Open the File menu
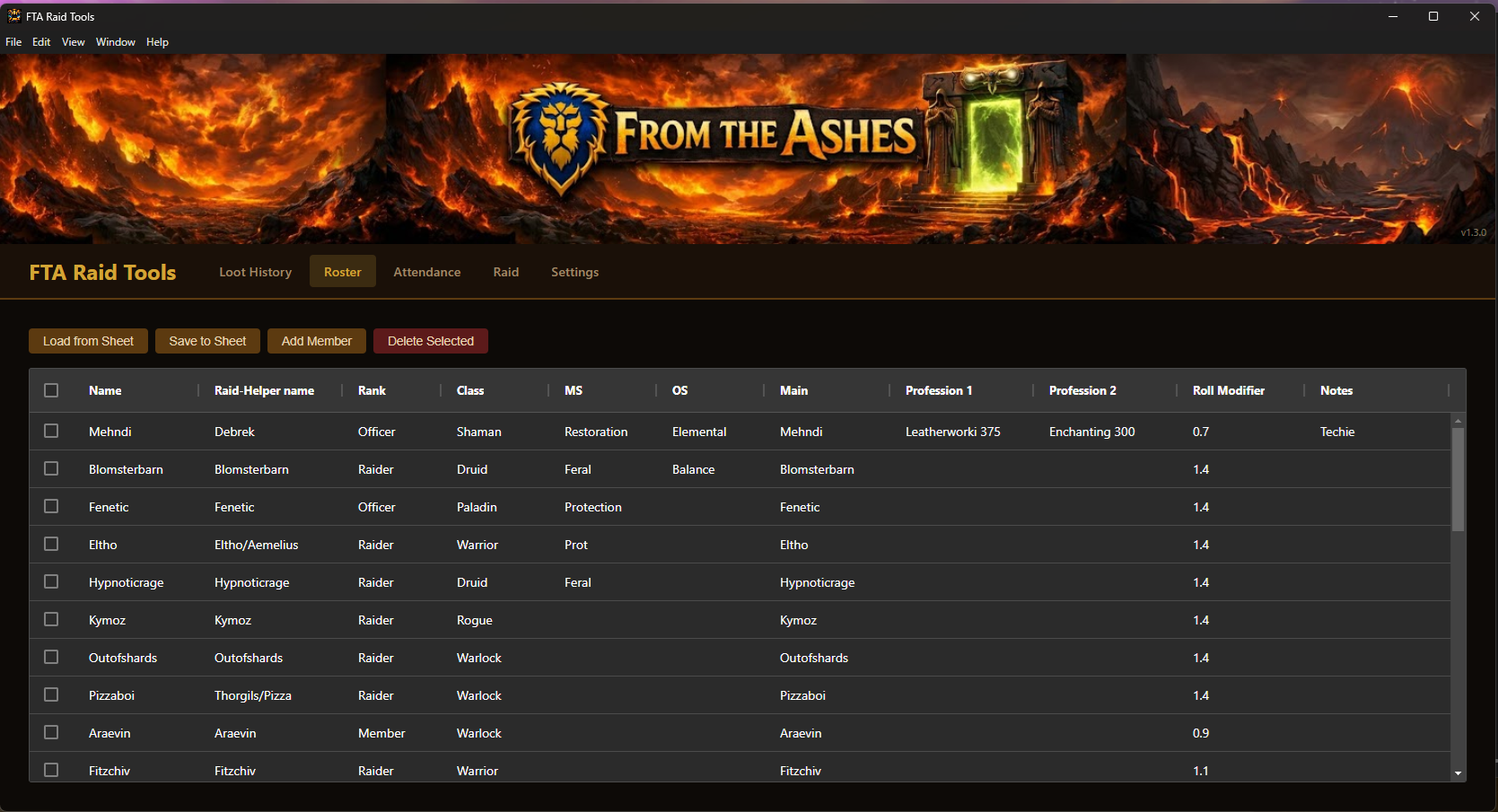The image size is (1498, 812). (13, 42)
